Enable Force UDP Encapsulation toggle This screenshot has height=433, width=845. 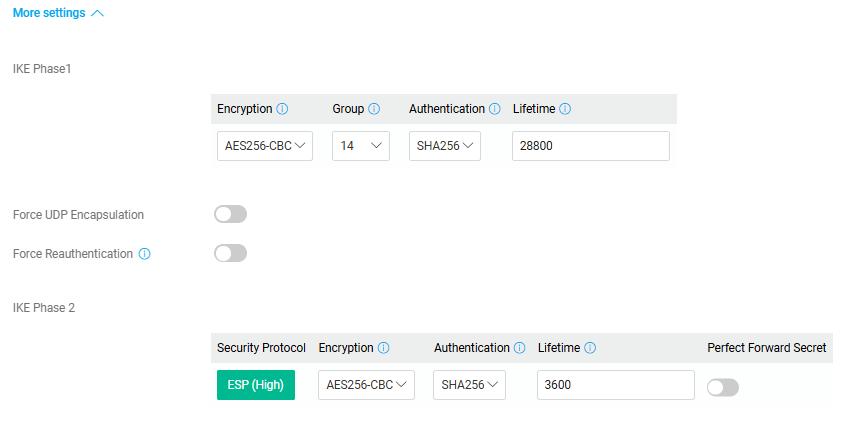(230, 214)
